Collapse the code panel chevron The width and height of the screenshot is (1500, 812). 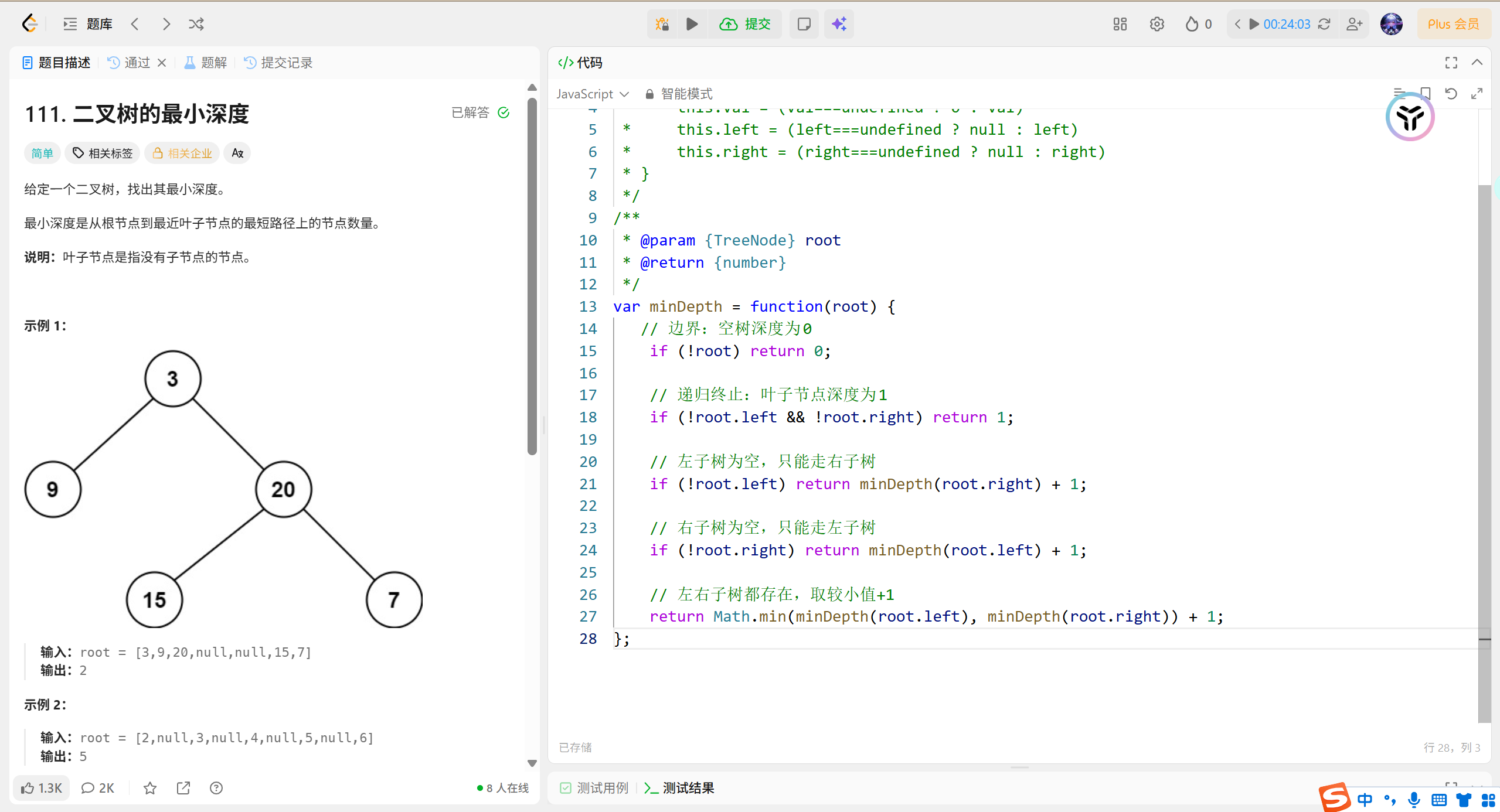1477,62
